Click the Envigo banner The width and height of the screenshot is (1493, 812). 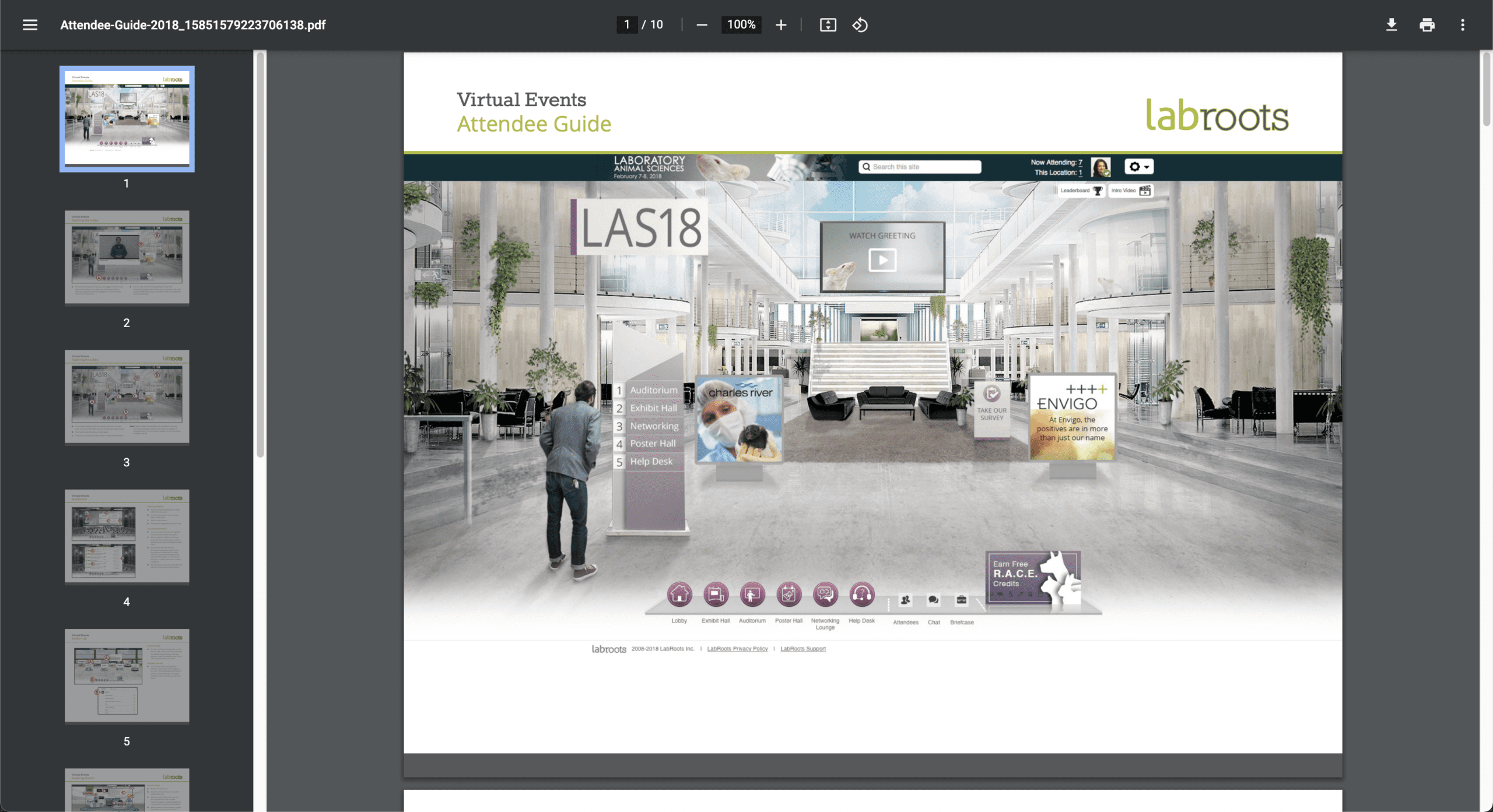[x=1072, y=417]
